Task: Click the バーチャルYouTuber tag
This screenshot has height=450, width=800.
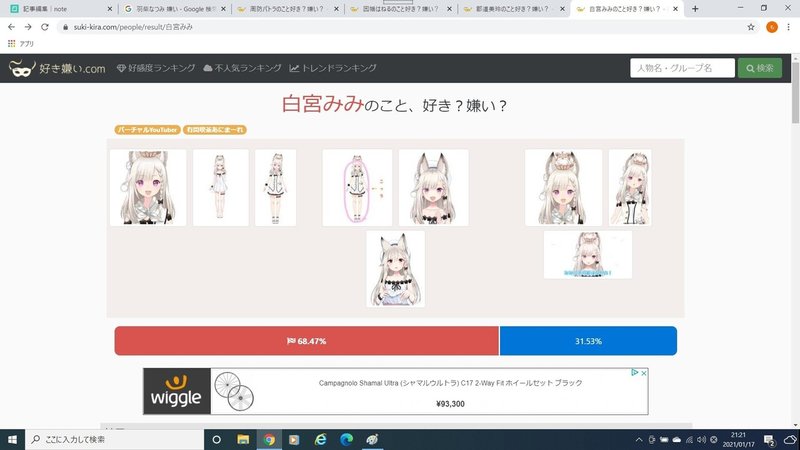Action: coord(147,130)
